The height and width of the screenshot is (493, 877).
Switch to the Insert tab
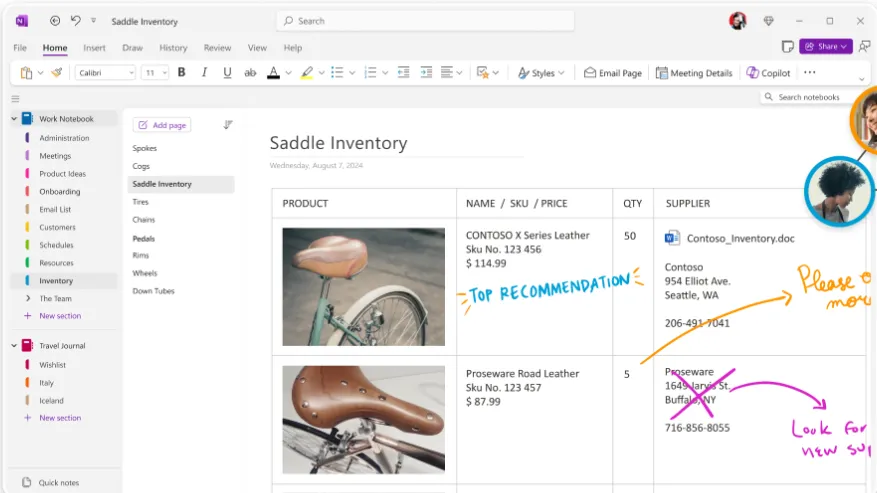pyautogui.click(x=94, y=48)
